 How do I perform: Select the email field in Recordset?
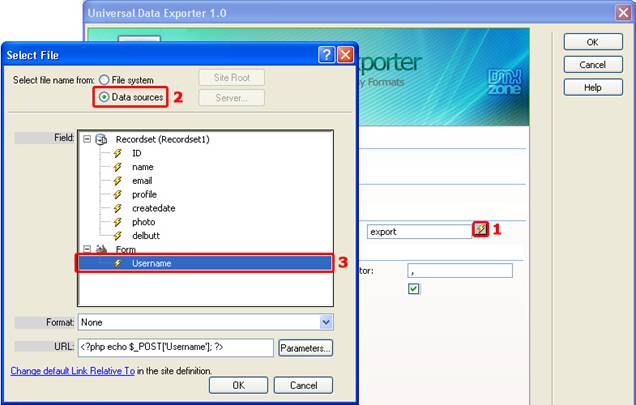(142, 181)
